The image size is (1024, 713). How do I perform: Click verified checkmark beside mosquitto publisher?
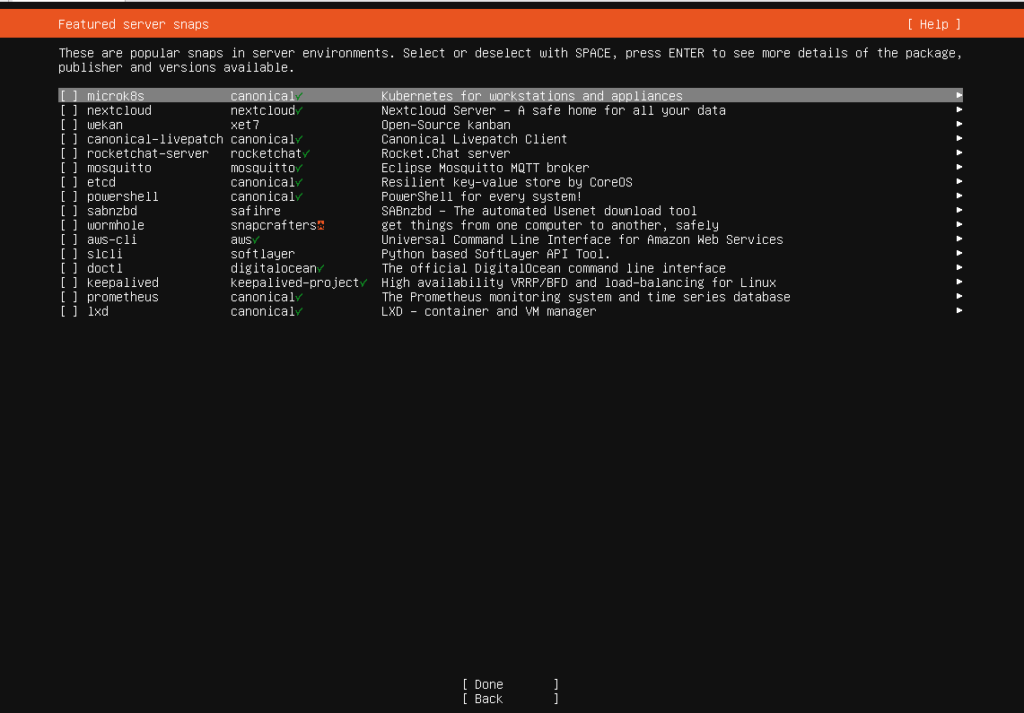coord(299,168)
